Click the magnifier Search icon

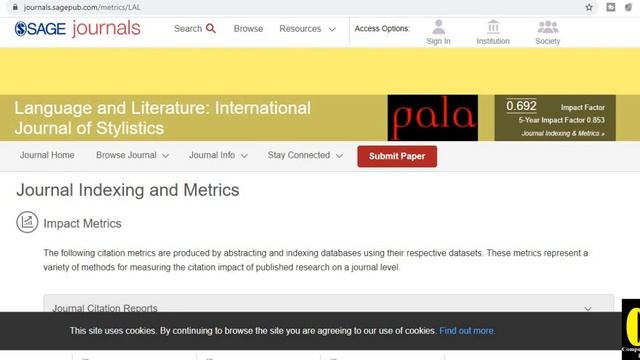[211, 29]
